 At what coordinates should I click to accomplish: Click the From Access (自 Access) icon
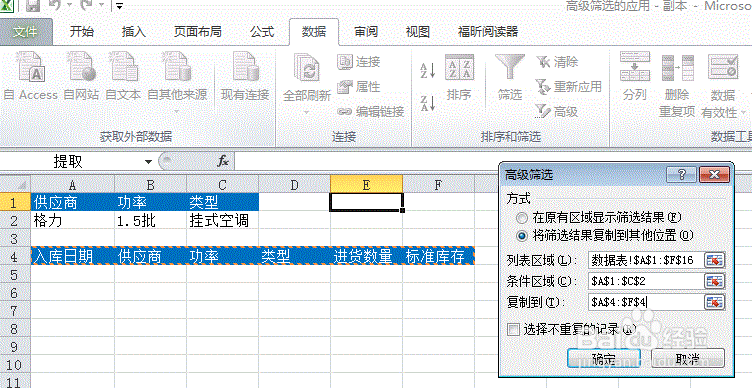tap(32, 67)
